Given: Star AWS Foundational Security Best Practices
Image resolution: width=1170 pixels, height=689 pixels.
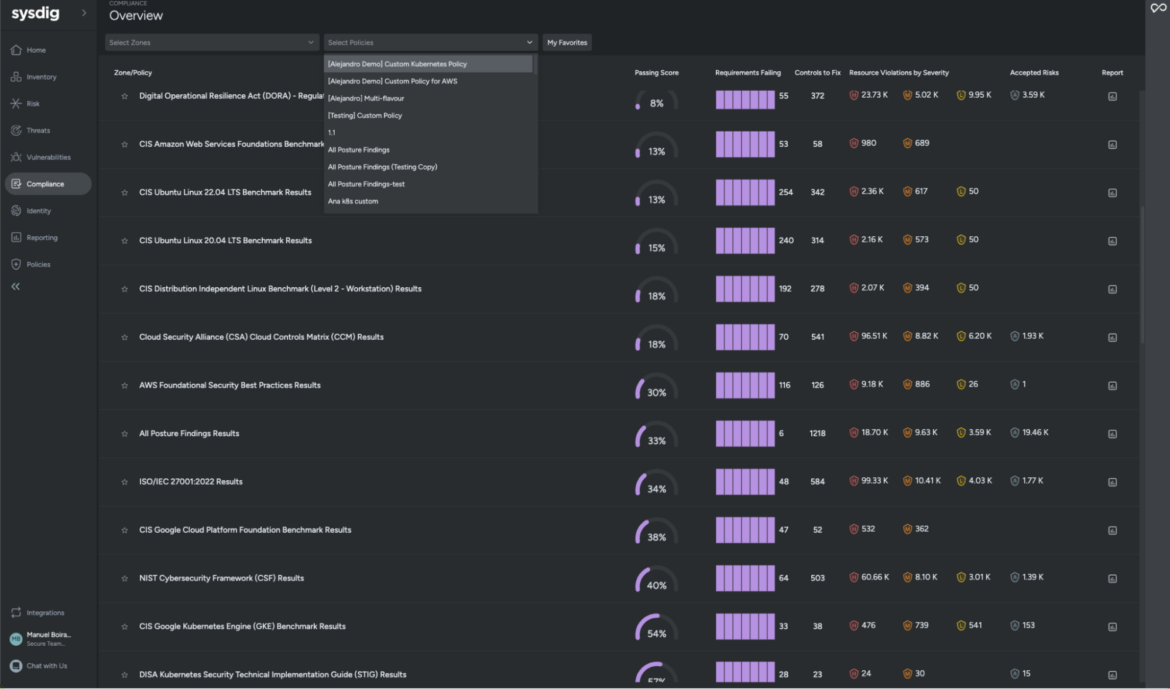Looking at the screenshot, I should coord(125,386).
